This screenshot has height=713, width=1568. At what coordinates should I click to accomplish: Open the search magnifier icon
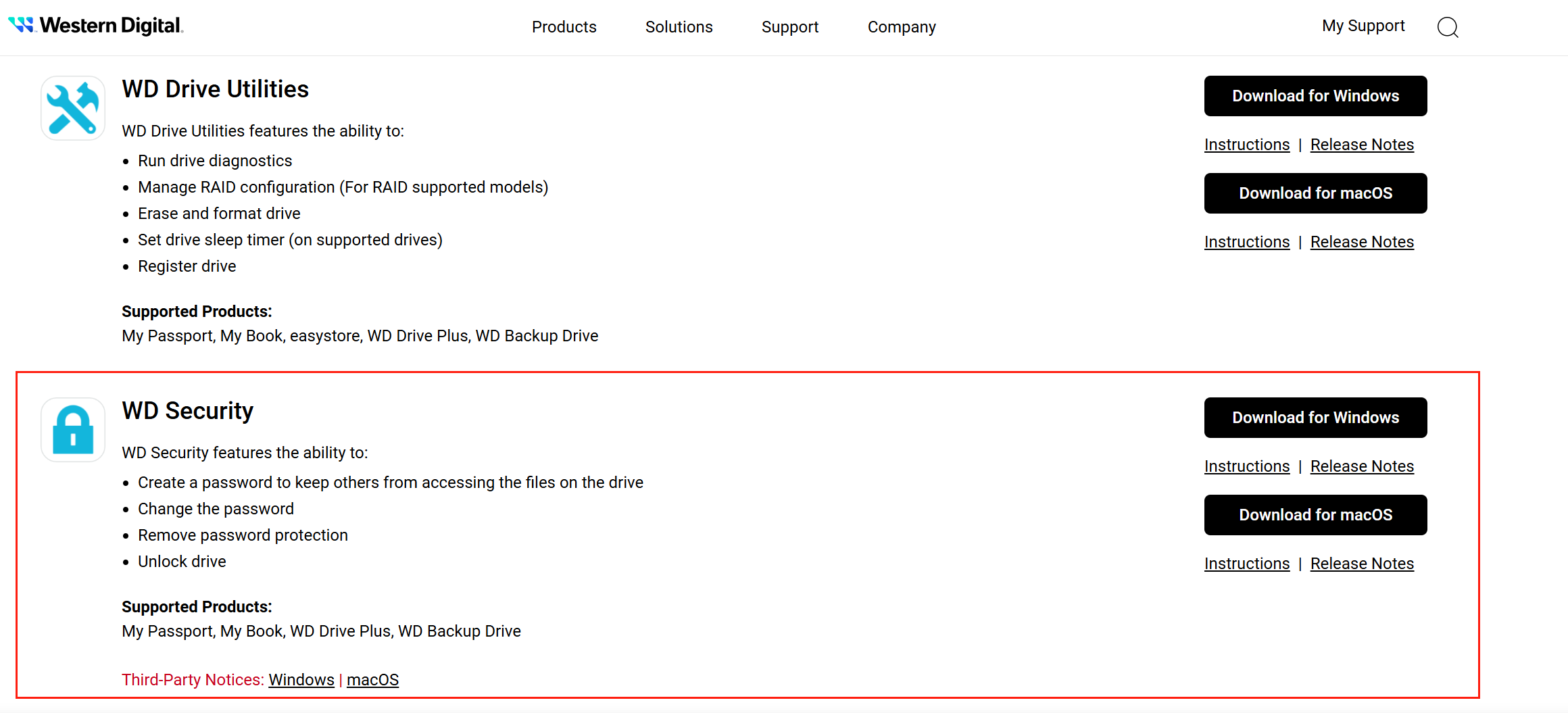click(x=1447, y=28)
